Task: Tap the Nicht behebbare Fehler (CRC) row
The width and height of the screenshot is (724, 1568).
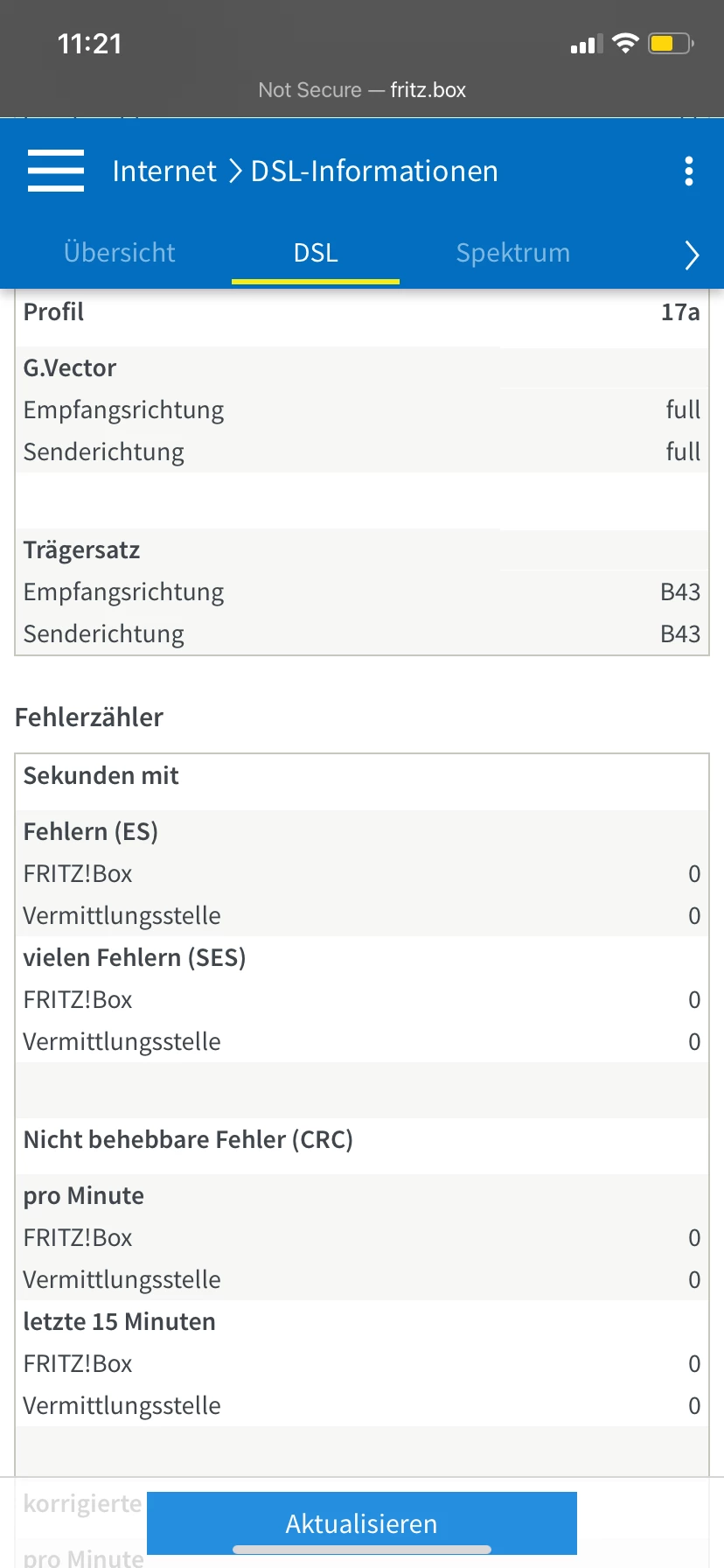Action: [x=188, y=1139]
